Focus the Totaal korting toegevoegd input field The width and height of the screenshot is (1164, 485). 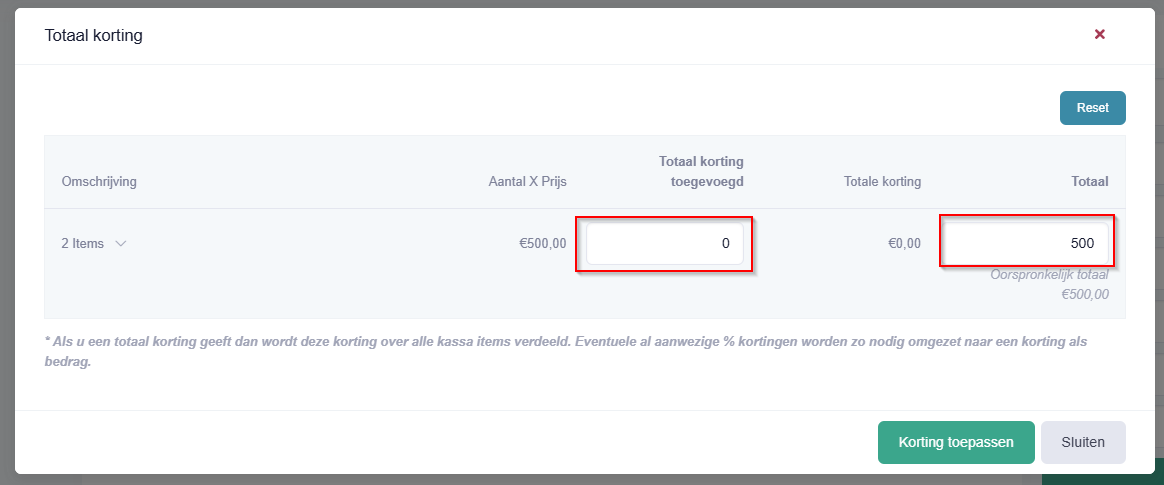click(x=664, y=244)
